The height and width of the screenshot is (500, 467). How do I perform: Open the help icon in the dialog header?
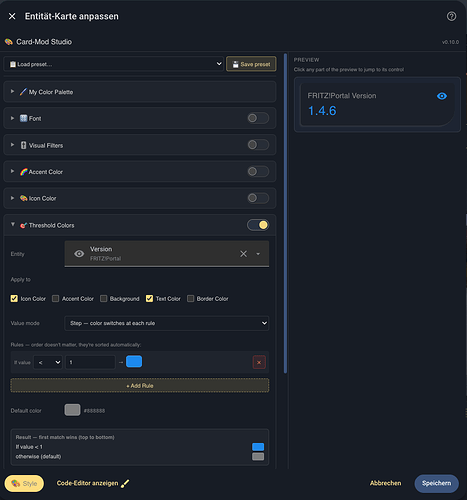(x=451, y=16)
